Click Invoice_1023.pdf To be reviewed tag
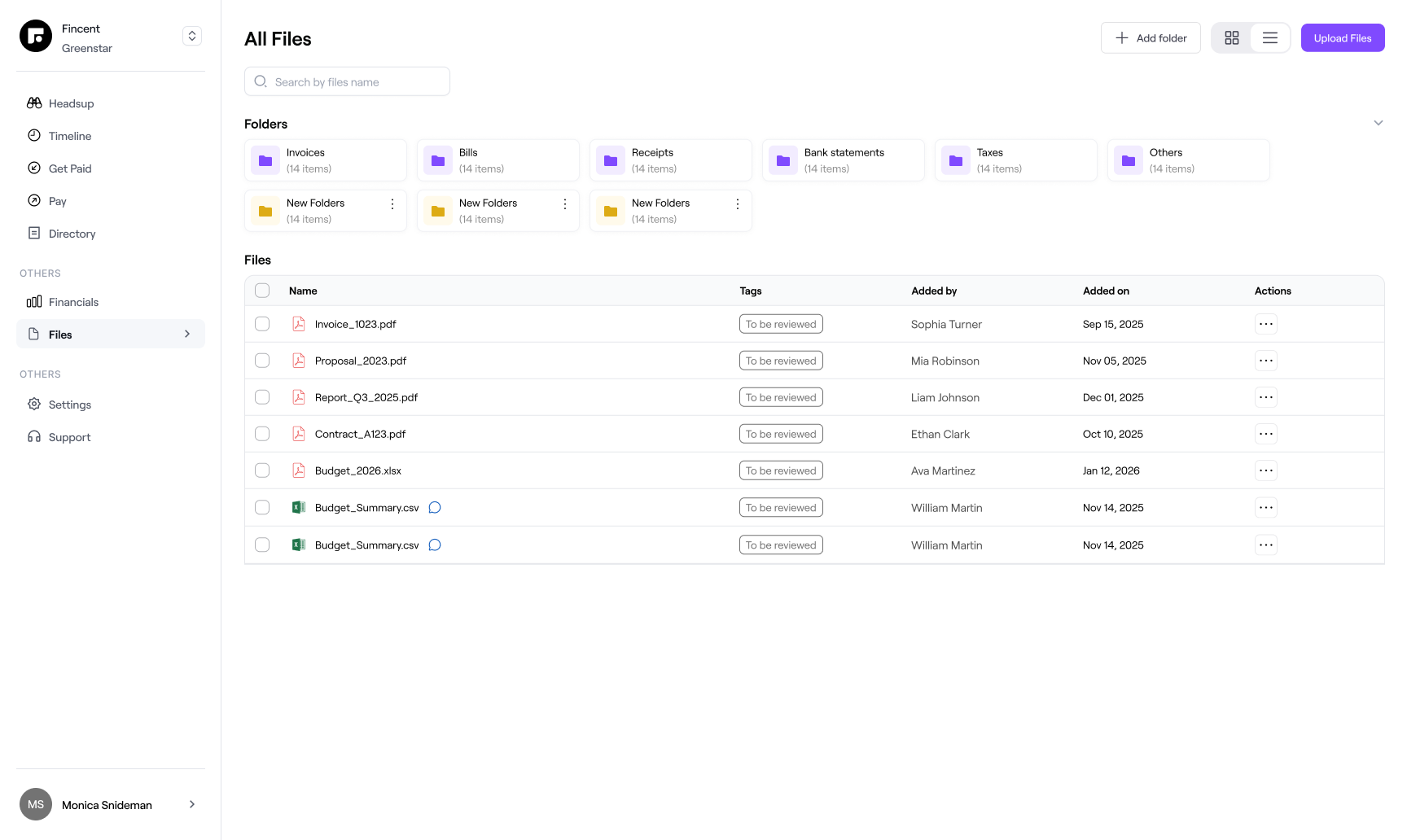This screenshot has width=1407, height=840. click(x=781, y=324)
